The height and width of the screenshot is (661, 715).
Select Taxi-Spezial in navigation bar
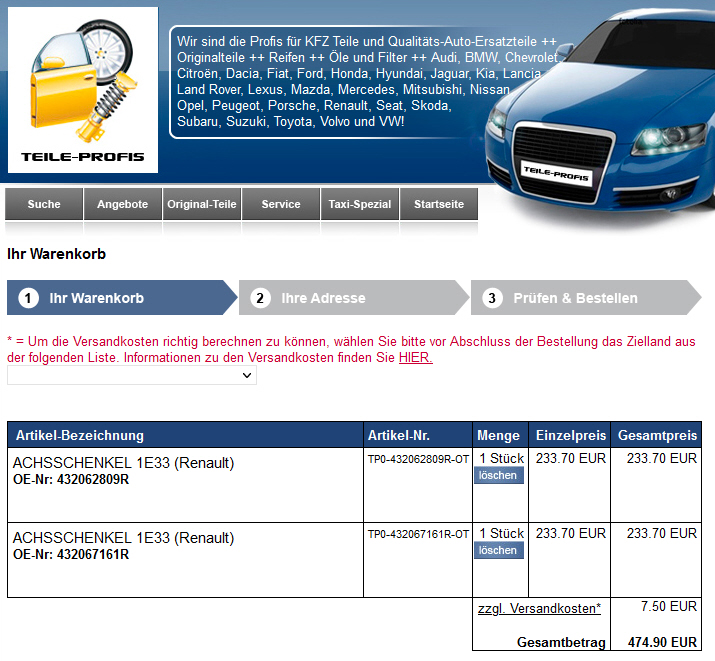click(360, 204)
